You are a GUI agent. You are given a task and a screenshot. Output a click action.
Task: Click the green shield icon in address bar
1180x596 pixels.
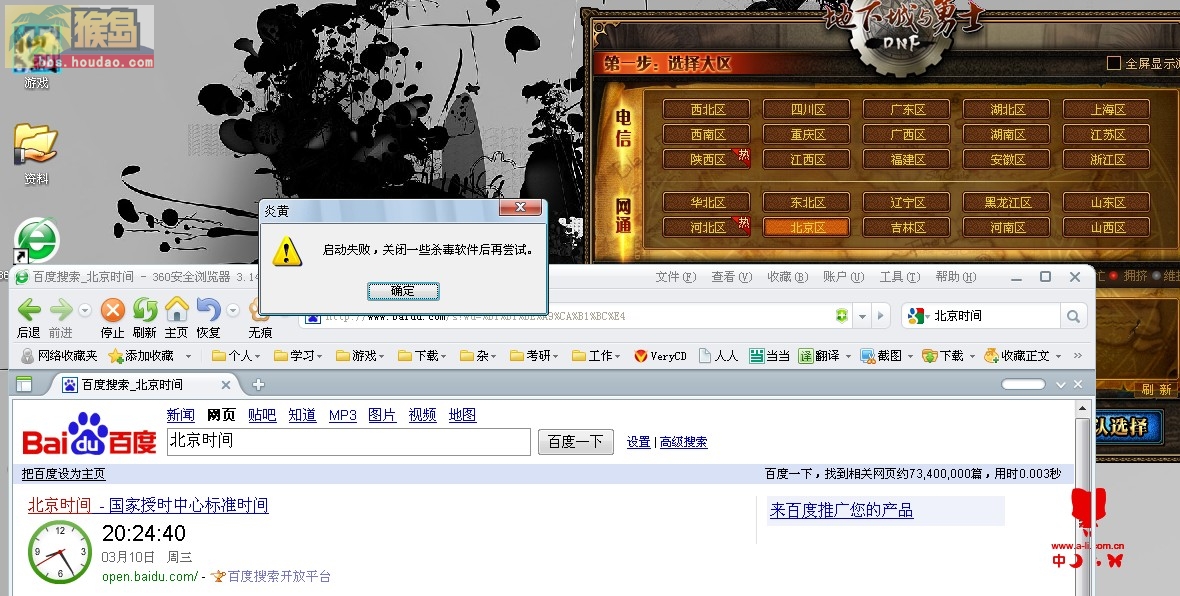click(x=841, y=316)
